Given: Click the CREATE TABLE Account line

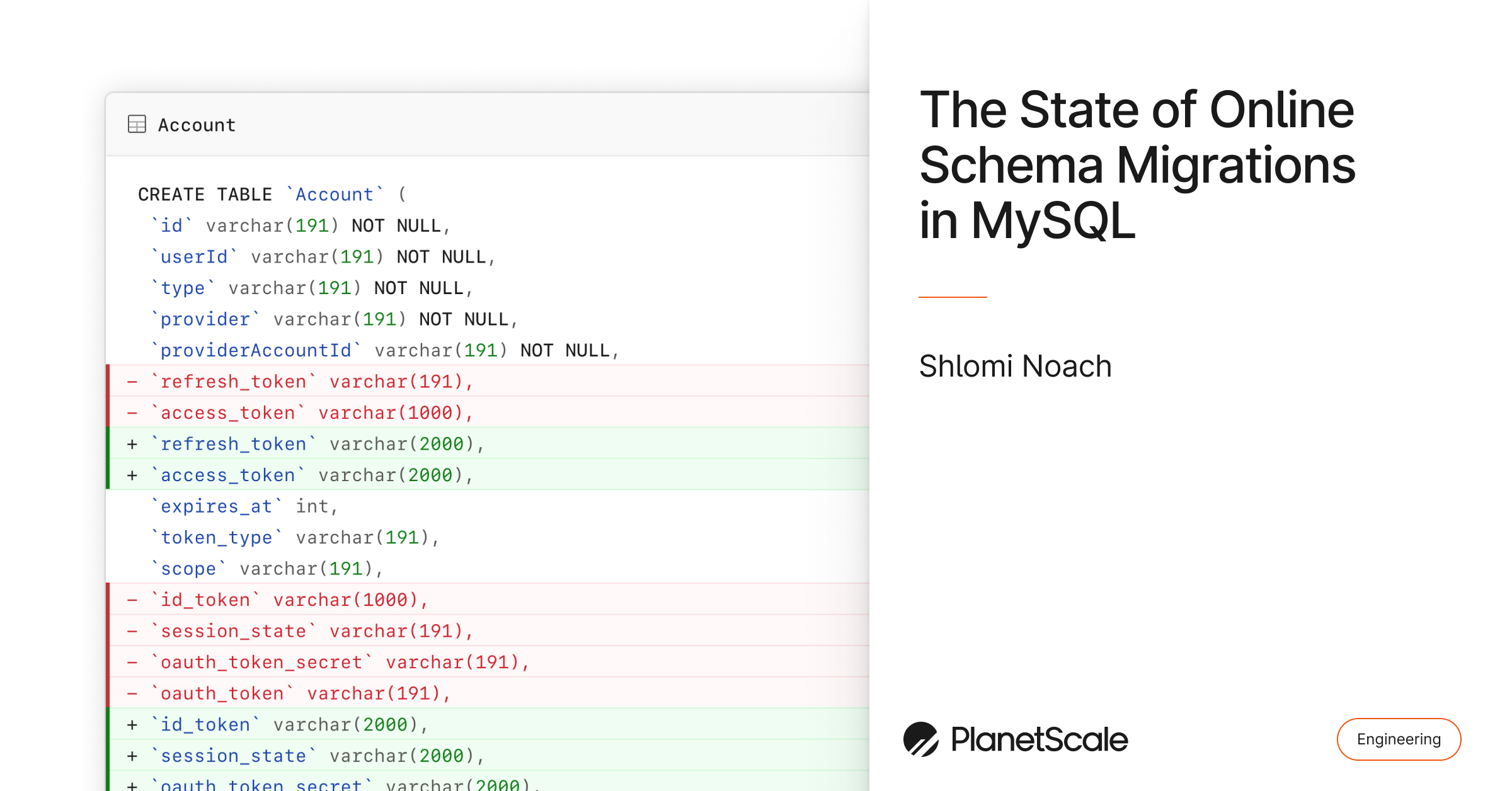Looking at the screenshot, I should pyautogui.click(x=272, y=194).
